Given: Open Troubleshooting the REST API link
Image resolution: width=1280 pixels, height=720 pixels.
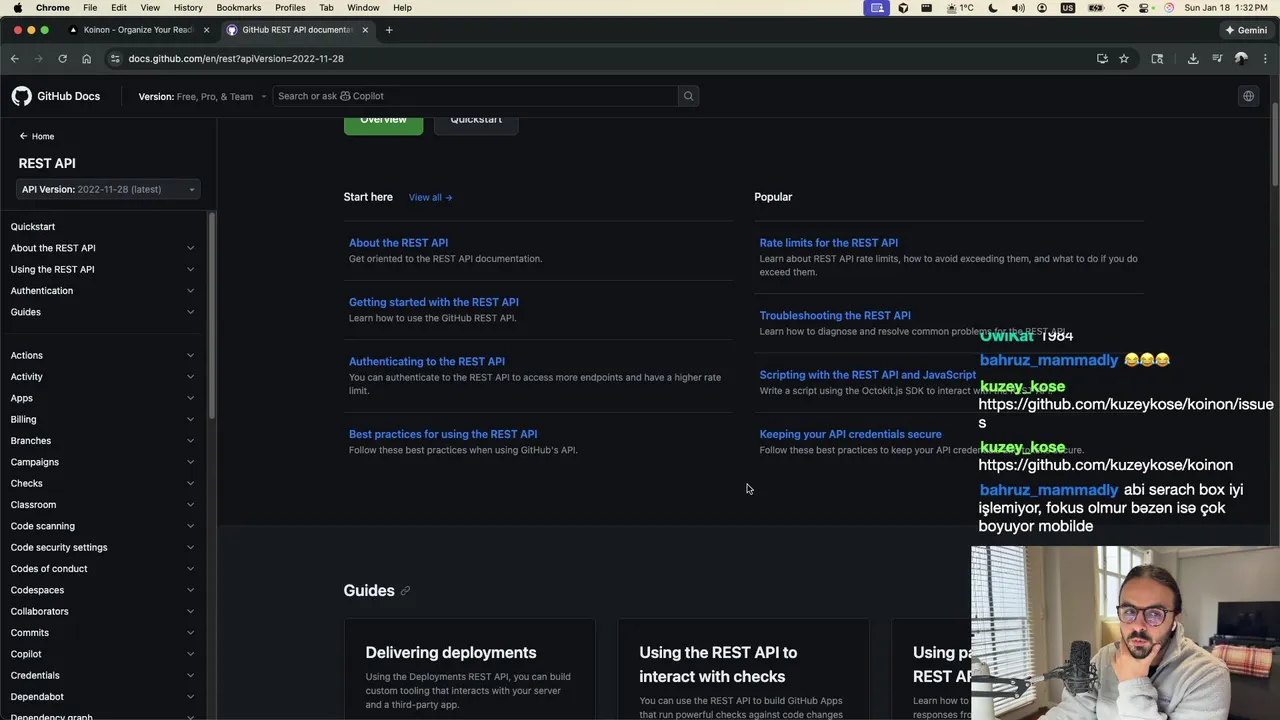Looking at the screenshot, I should click(835, 316).
